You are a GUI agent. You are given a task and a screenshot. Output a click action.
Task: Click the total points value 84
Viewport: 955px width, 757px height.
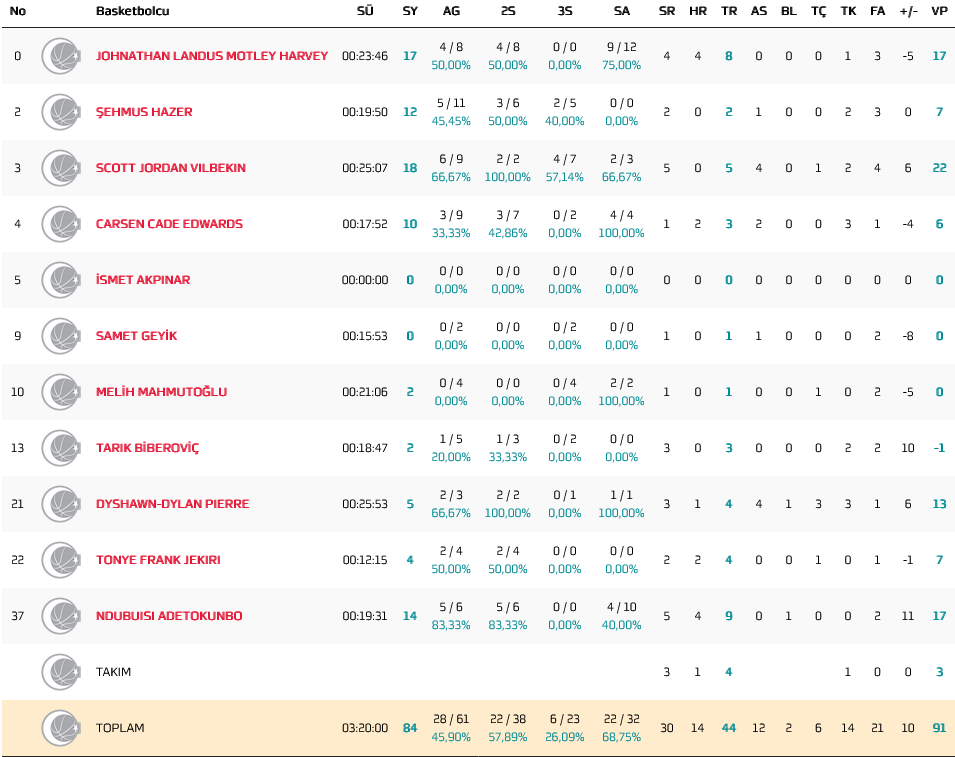pyautogui.click(x=410, y=728)
